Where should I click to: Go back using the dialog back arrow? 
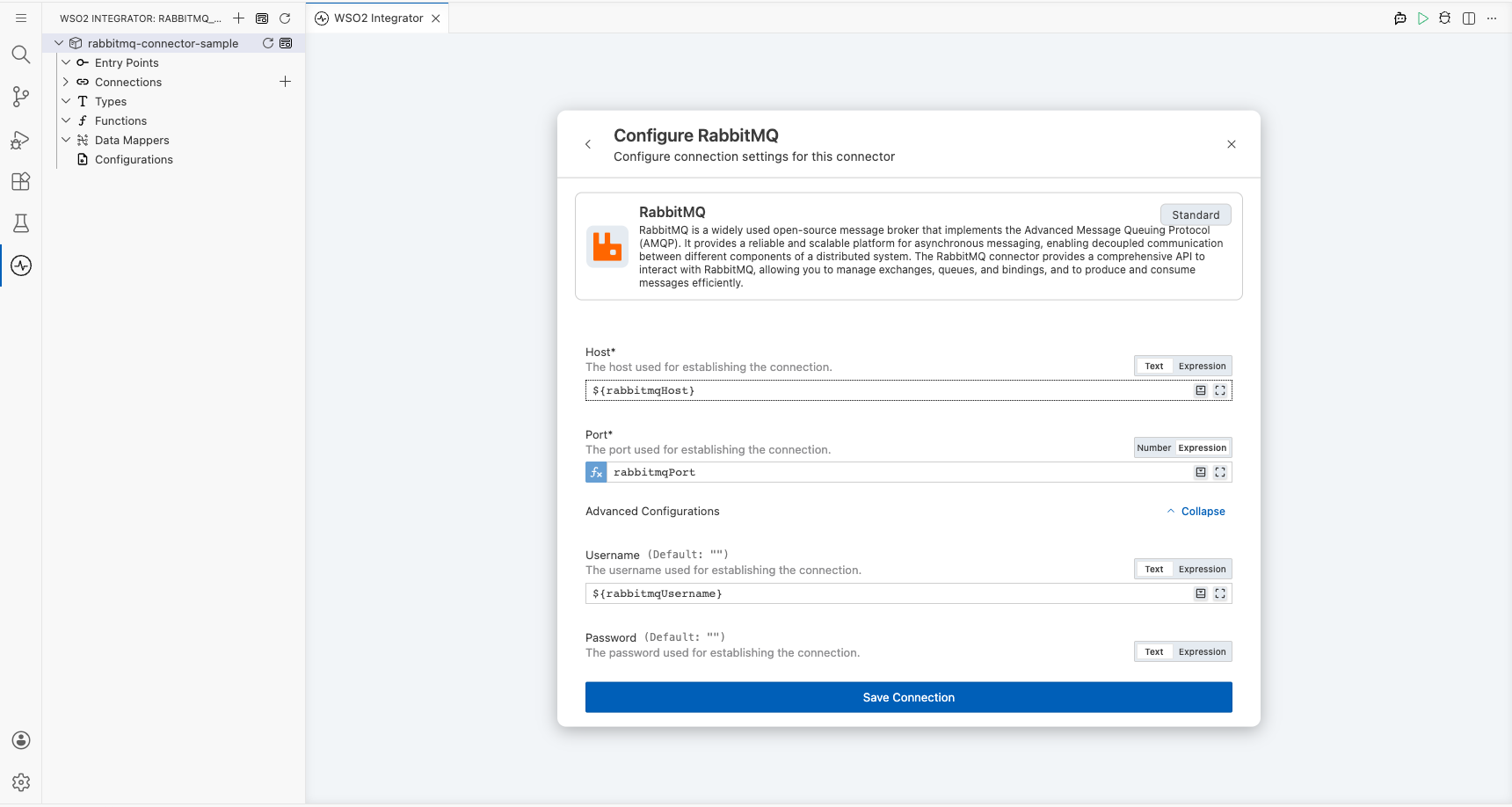click(x=588, y=144)
